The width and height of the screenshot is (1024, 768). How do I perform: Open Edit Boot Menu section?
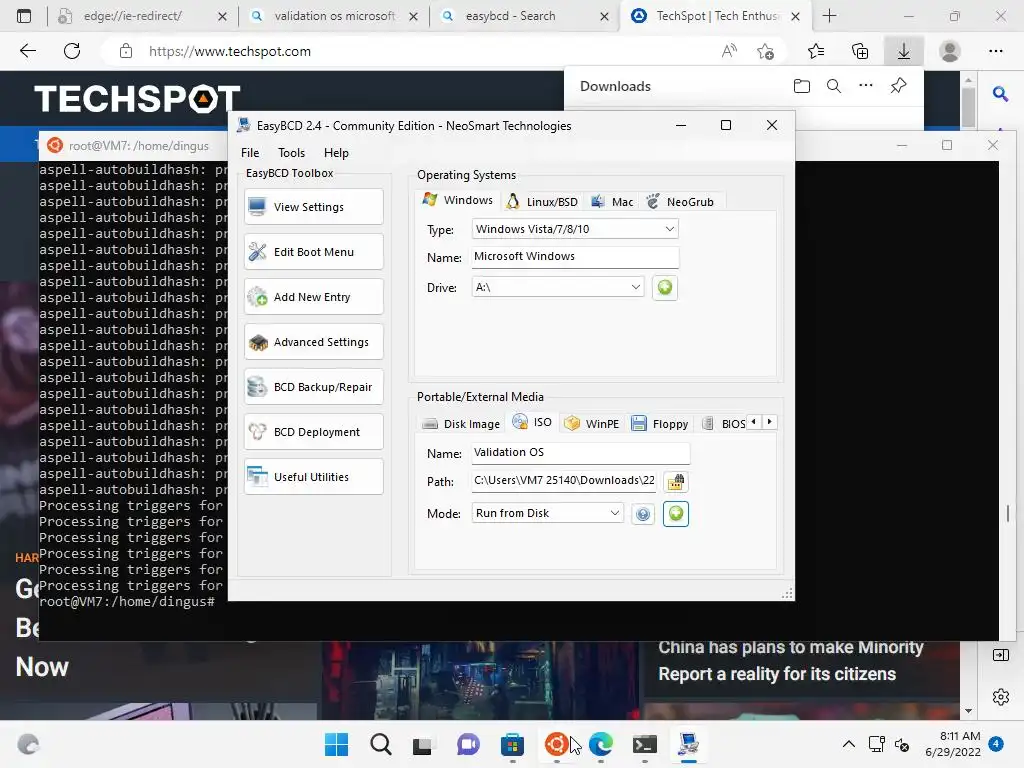(313, 252)
